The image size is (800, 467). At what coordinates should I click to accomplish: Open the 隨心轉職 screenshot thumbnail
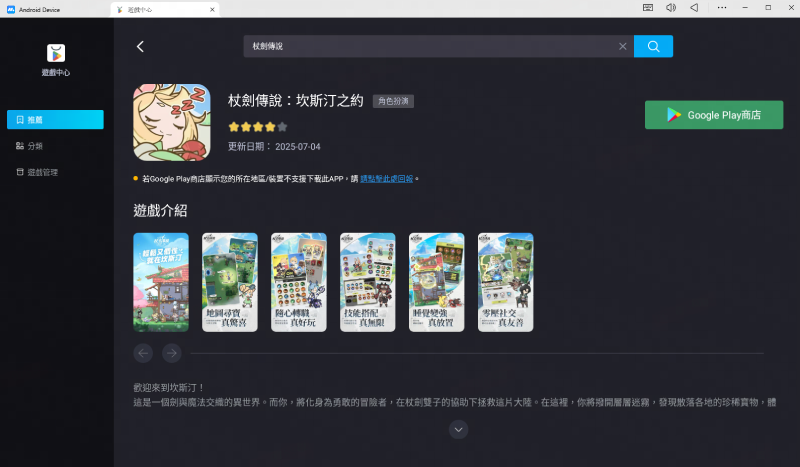point(298,282)
